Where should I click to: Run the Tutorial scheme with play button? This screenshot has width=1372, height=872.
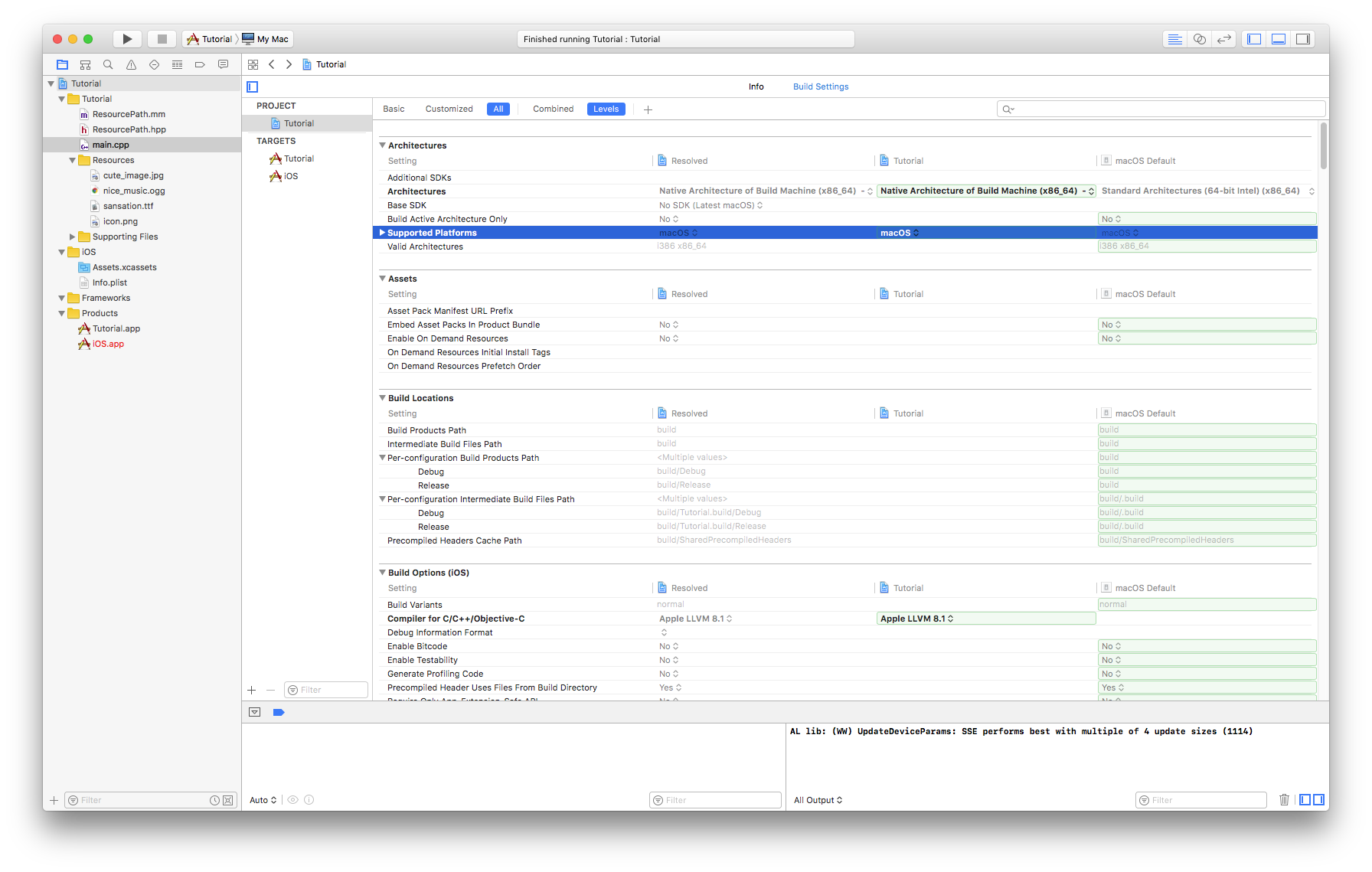pyautogui.click(x=127, y=38)
